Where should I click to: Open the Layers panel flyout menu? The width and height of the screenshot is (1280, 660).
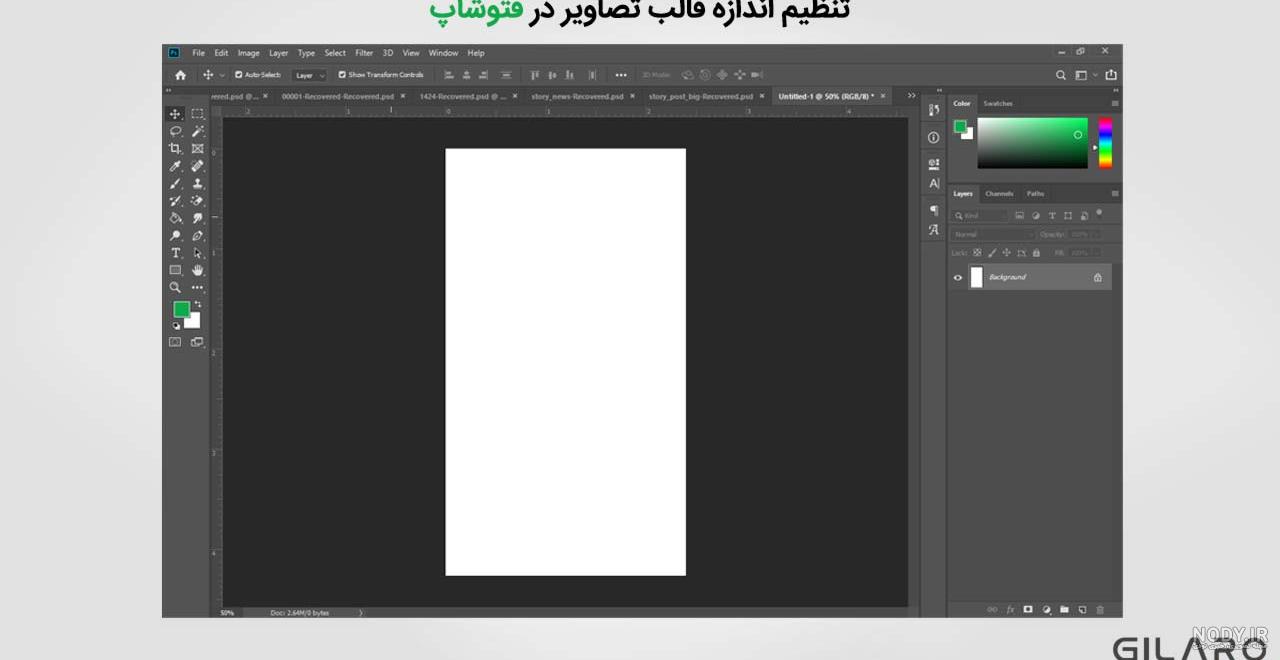pyautogui.click(x=1115, y=194)
